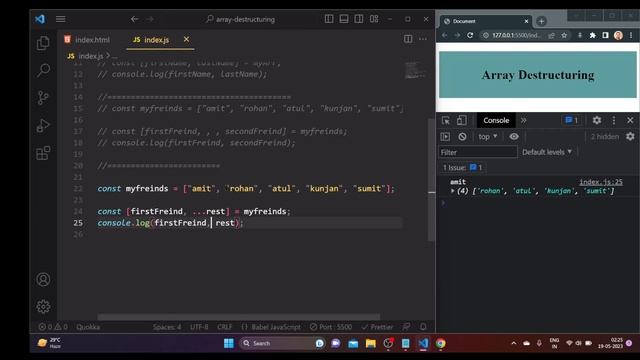The width and height of the screenshot is (640, 360).
Task: Split the editor to the right
Action: [408, 39]
